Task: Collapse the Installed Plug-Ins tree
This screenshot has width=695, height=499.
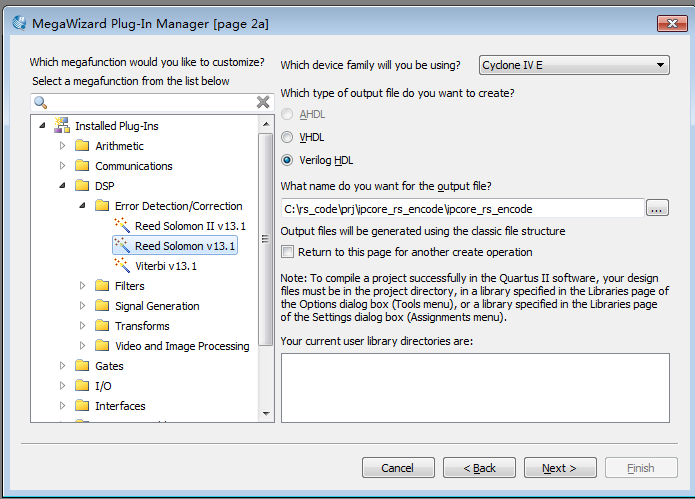Action: [42, 126]
